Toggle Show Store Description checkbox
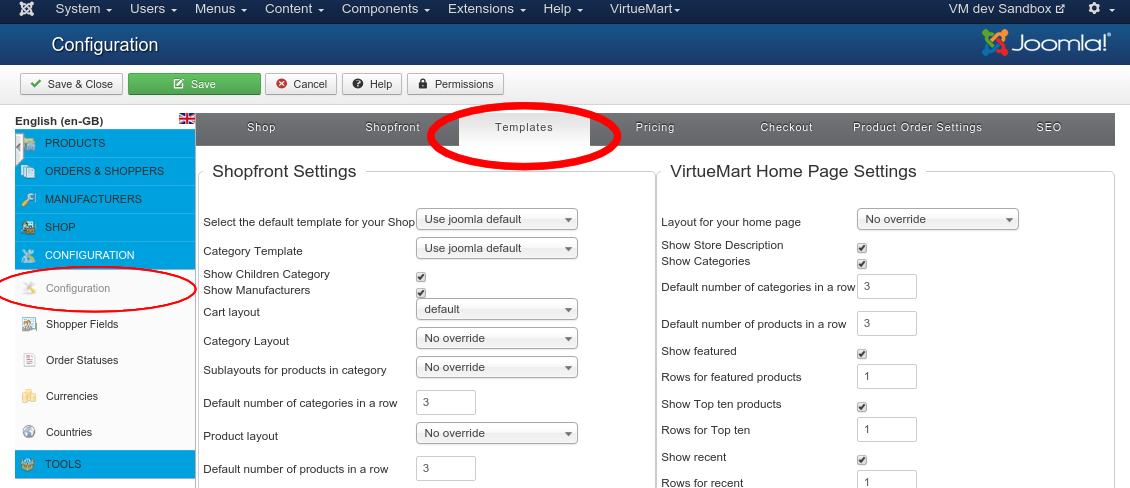Screen dimensions: 1130x488 point(862,248)
